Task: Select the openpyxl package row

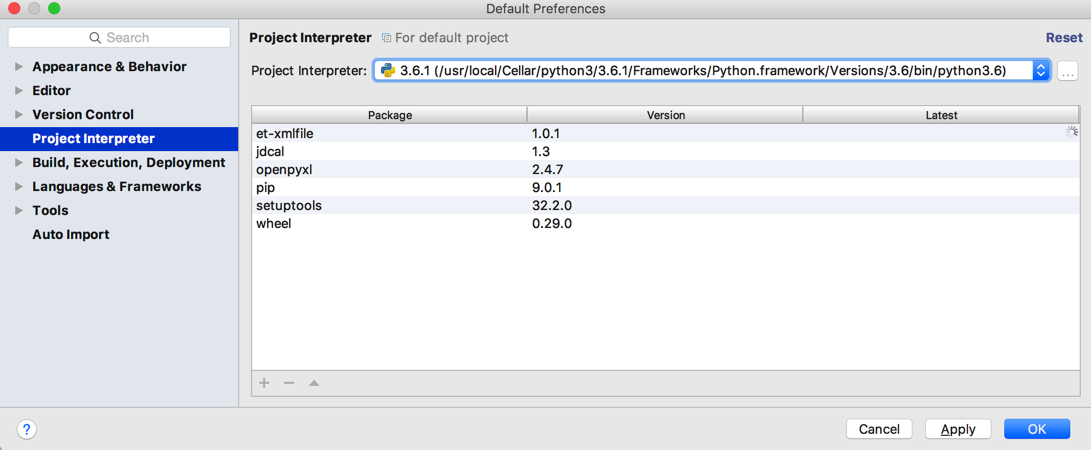Action: (x=285, y=169)
